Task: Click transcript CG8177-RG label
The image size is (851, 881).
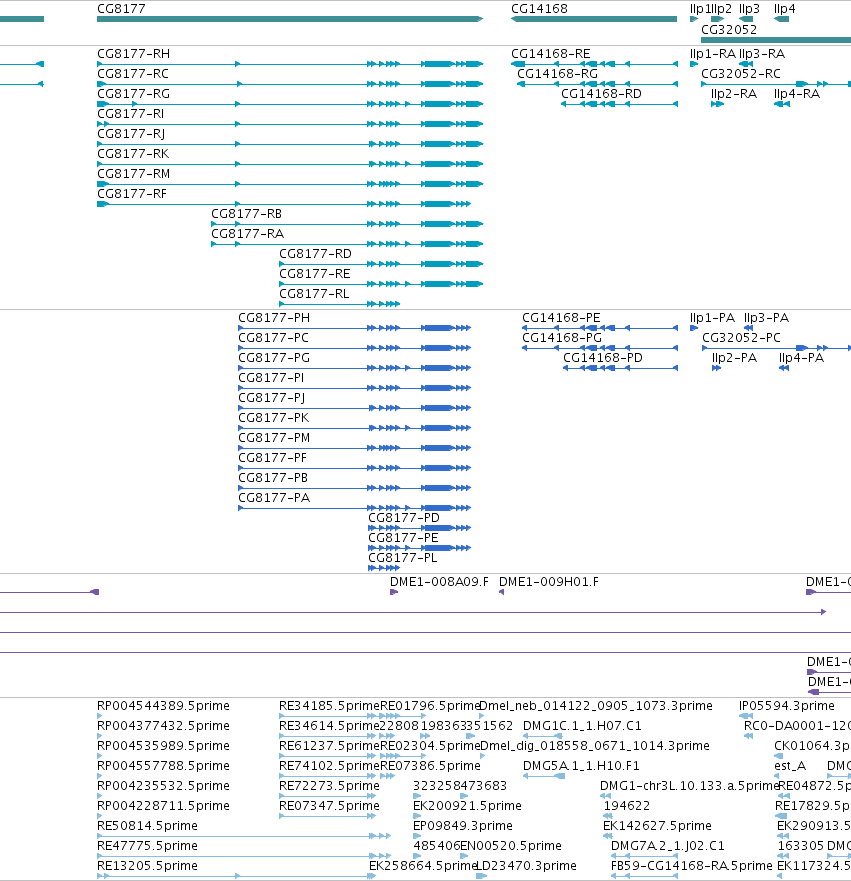Action: tap(134, 94)
